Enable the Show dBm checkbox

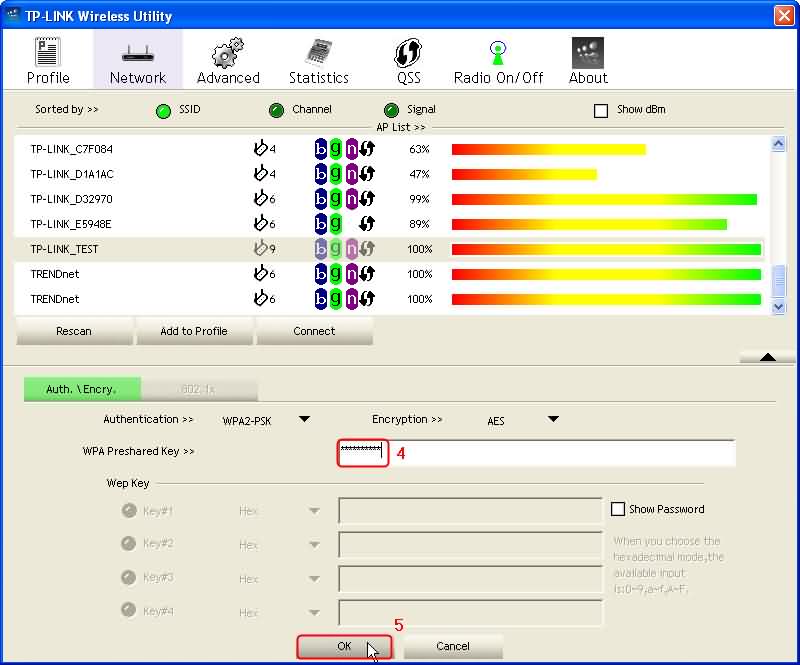(x=601, y=110)
